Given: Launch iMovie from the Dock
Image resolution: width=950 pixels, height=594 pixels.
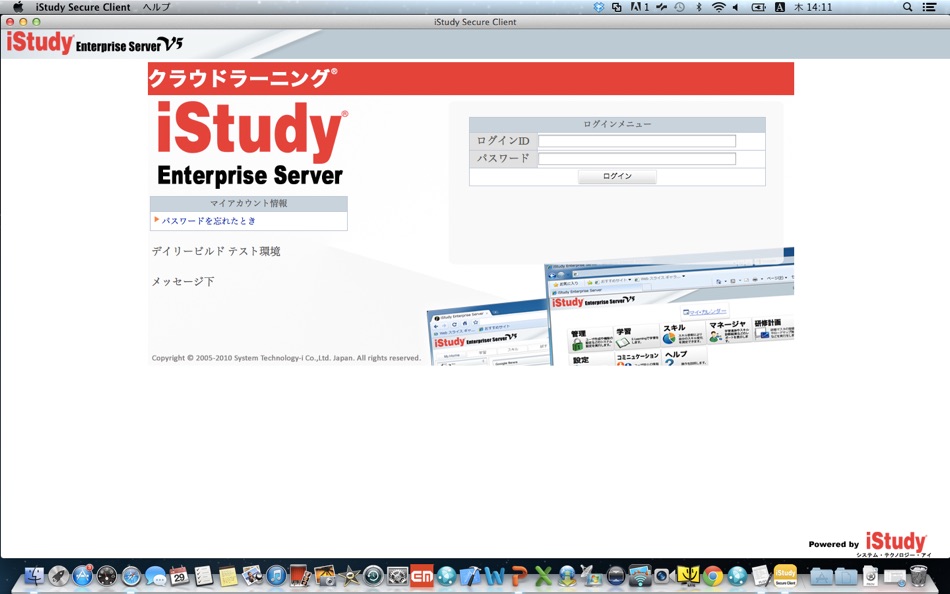Looking at the screenshot, I should point(349,576).
